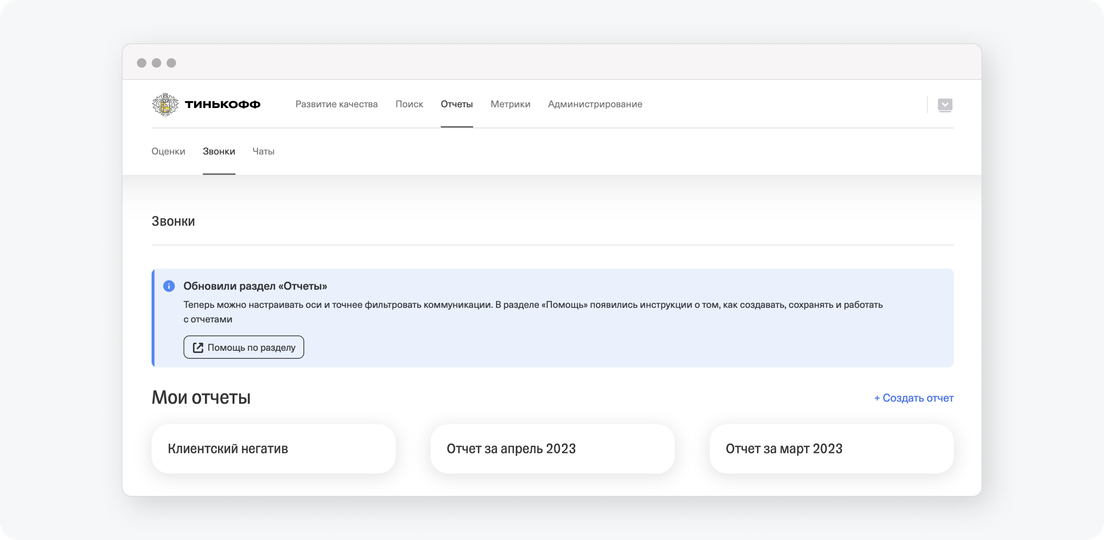This screenshot has height=540, width=1104.
Task: Switch to the Оценки tab
Action: (x=168, y=151)
